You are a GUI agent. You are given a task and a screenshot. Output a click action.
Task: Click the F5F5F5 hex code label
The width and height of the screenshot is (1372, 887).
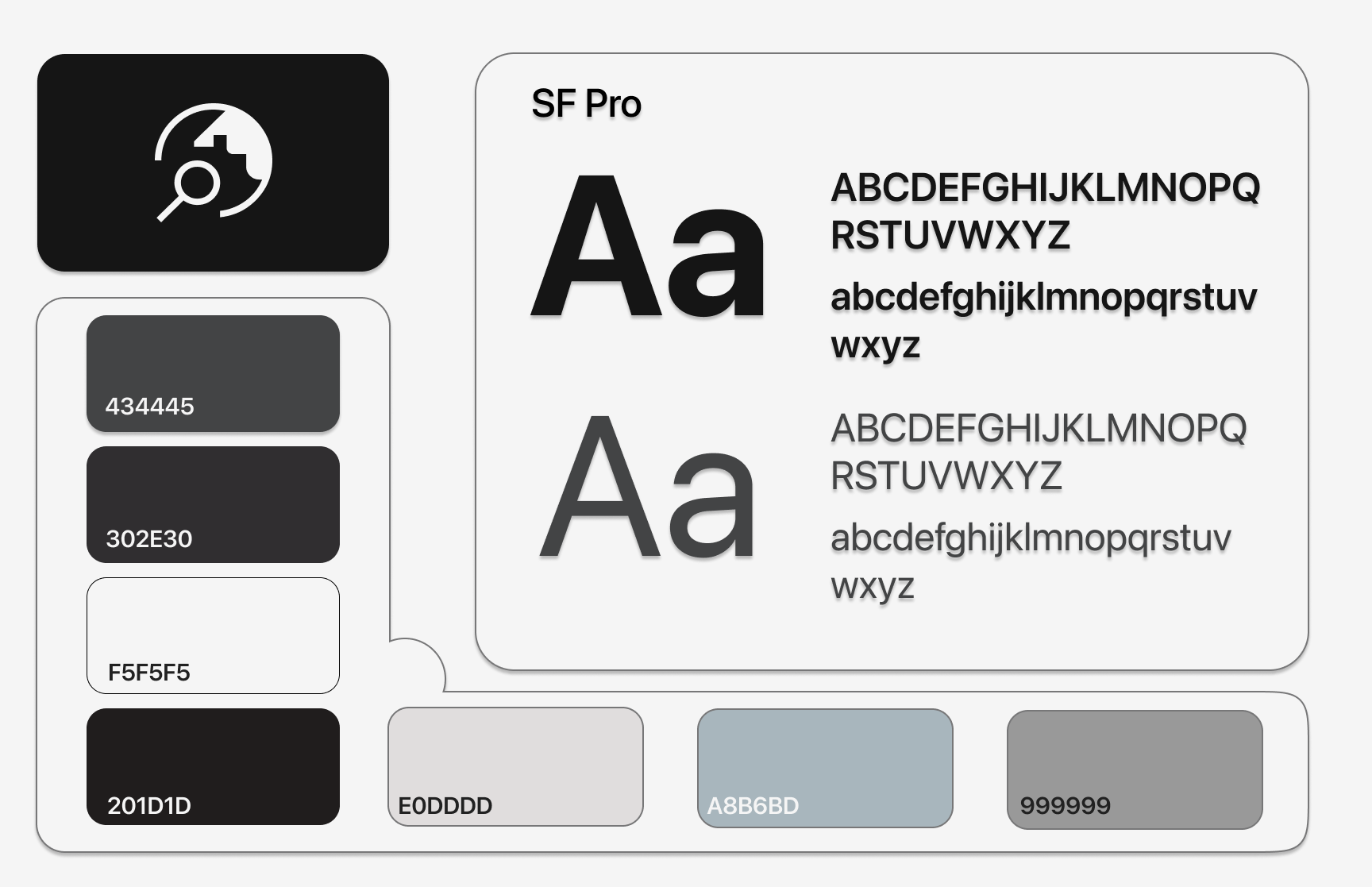(x=149, y=673)
